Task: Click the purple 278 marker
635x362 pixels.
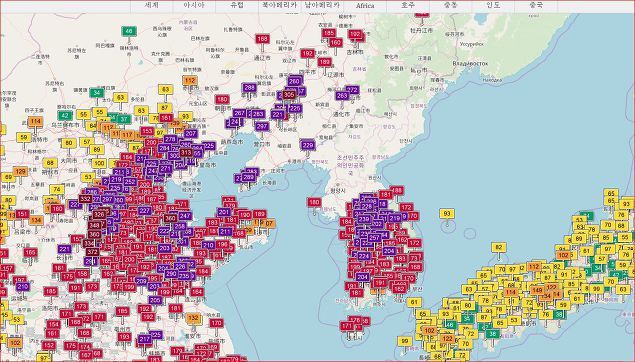Action: [170, 139]
